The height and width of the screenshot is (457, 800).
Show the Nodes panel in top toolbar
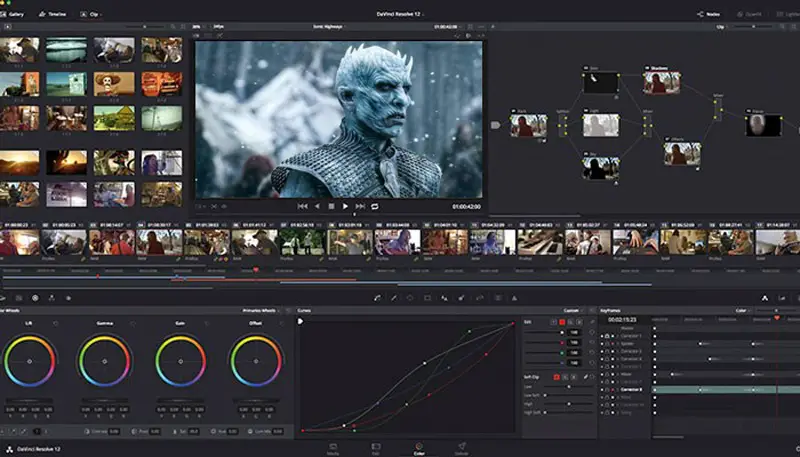coord(709,14)
